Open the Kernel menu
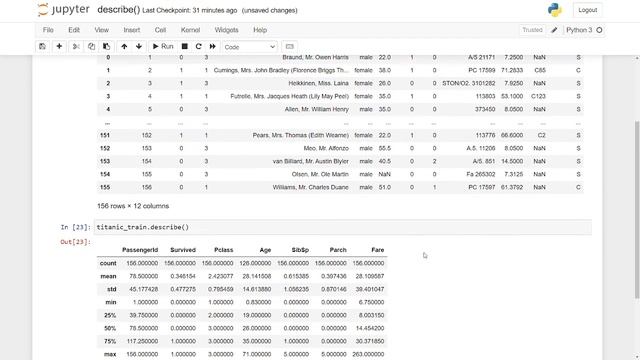The image size is (640, 360). pyautogui.click(x=191, y=30)
